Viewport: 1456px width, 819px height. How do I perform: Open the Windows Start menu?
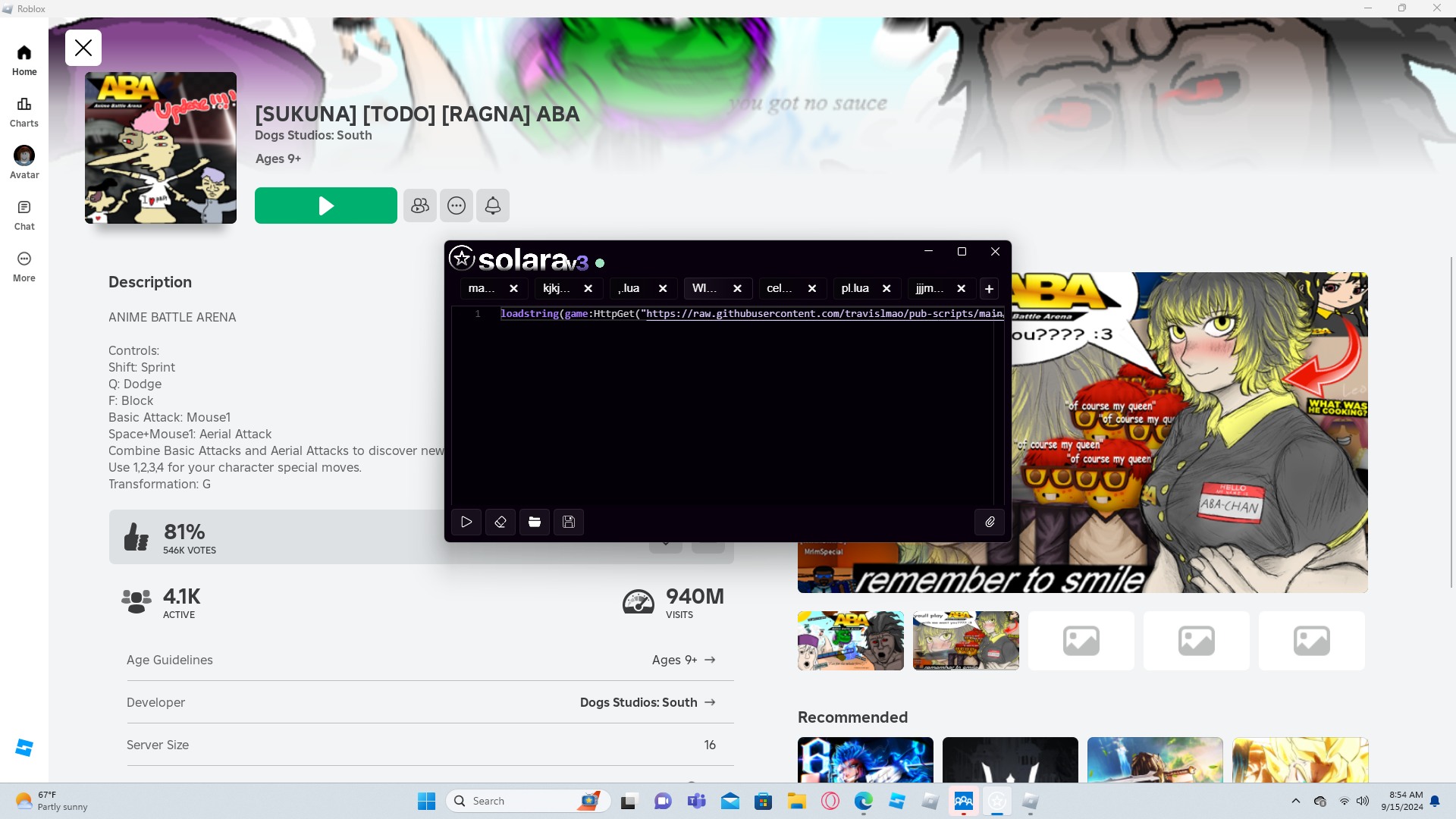click(426, 801)
